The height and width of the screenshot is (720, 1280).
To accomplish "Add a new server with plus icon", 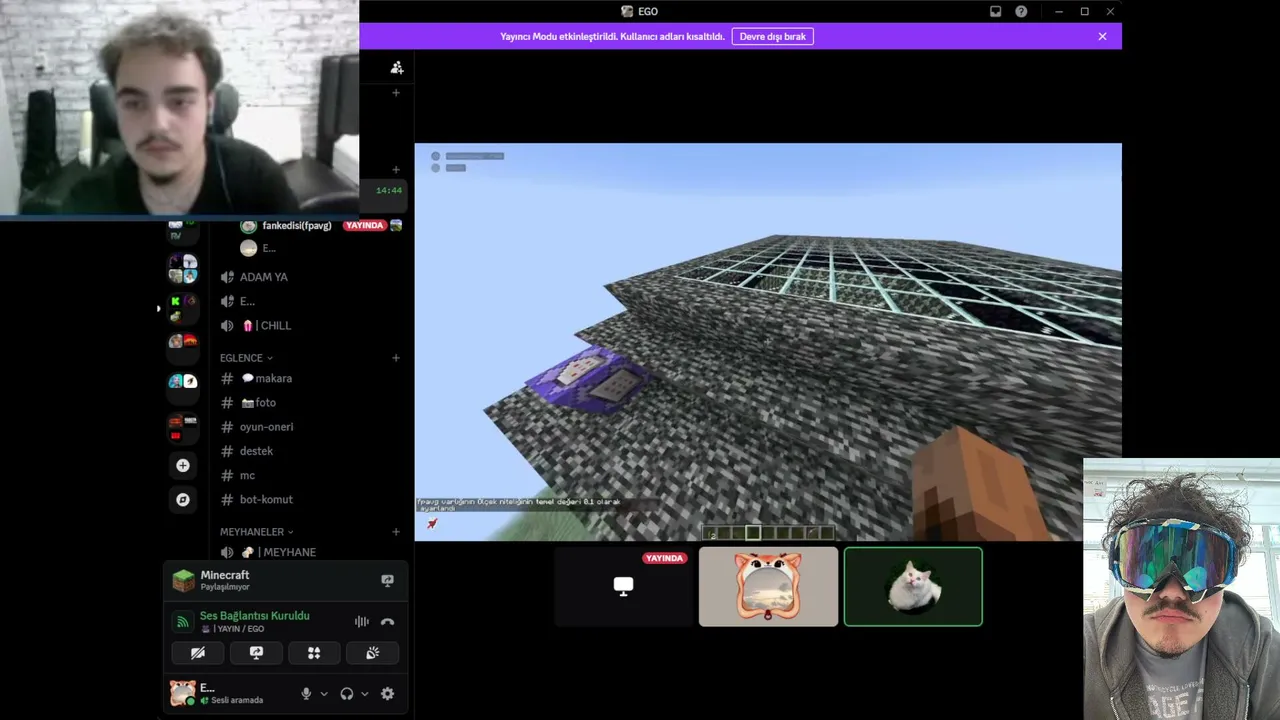I will click(183, 465).
